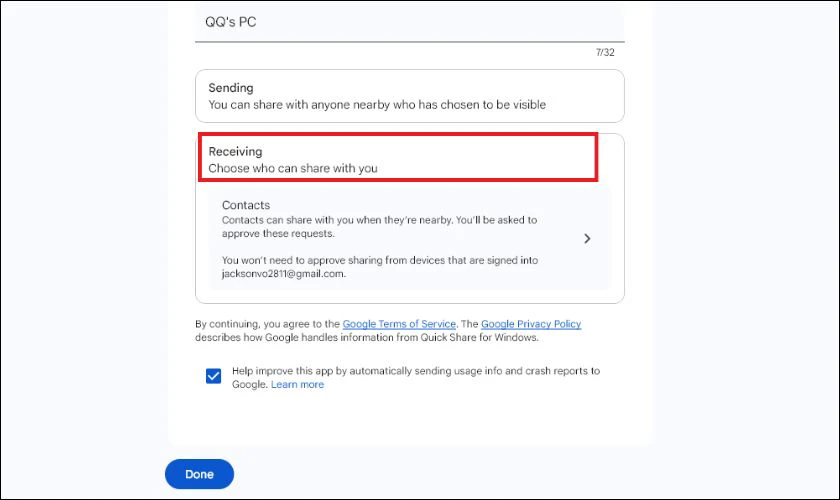Click the 7/32 character counter
The image size is (840, 500).
pos(605,53)
